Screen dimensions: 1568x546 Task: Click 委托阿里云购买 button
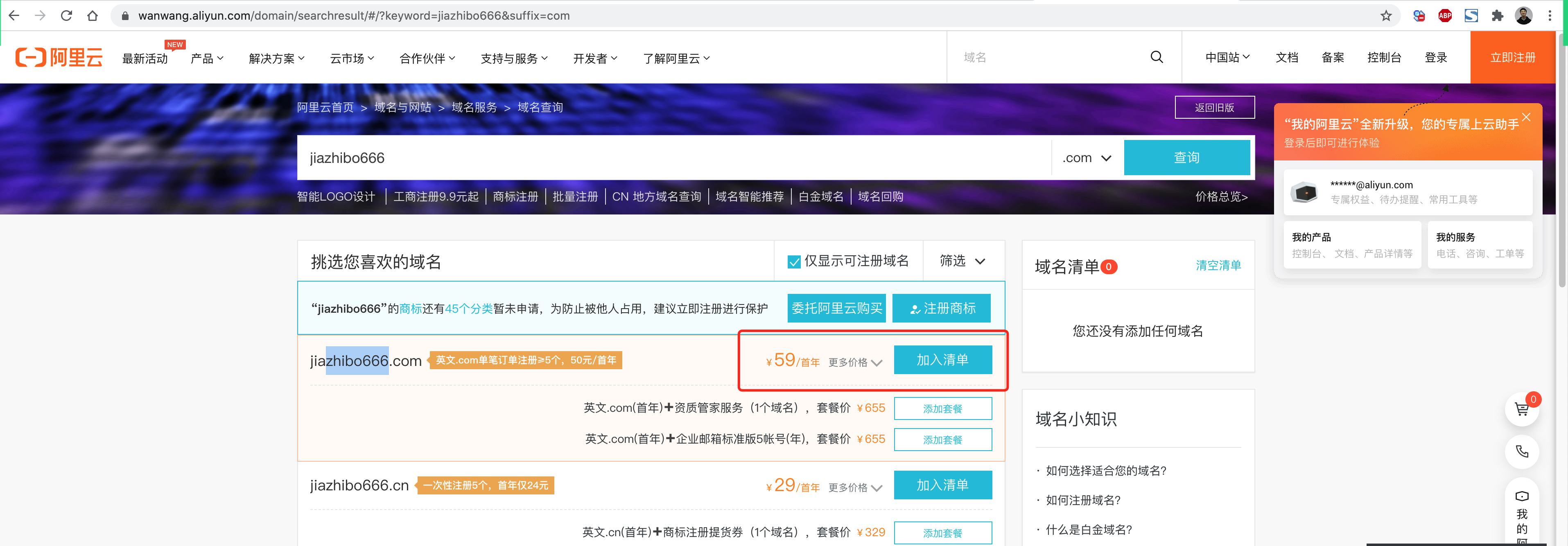[836, 309]
